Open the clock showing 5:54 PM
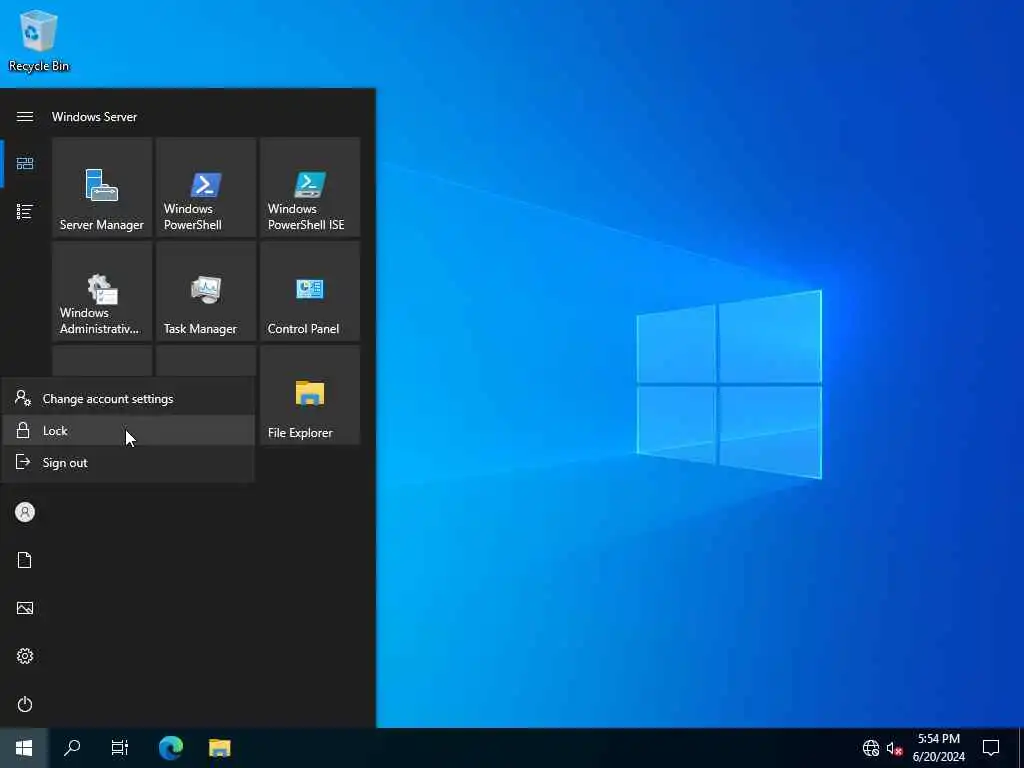 tap(938, 748)
